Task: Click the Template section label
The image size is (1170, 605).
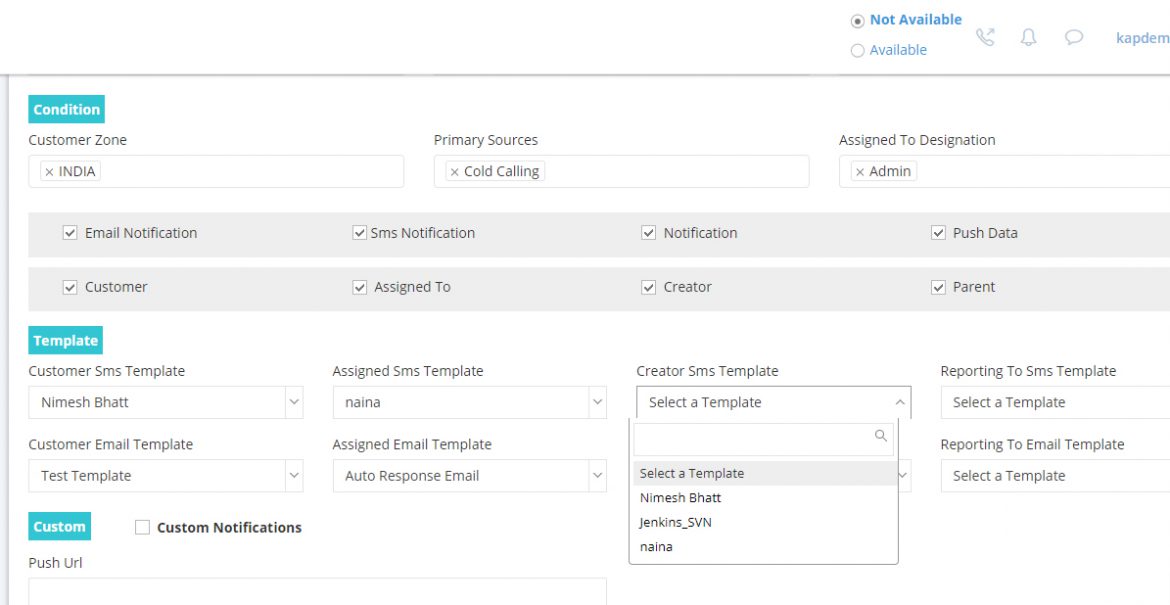Action: pyautogui.click(x=66, y=340)
